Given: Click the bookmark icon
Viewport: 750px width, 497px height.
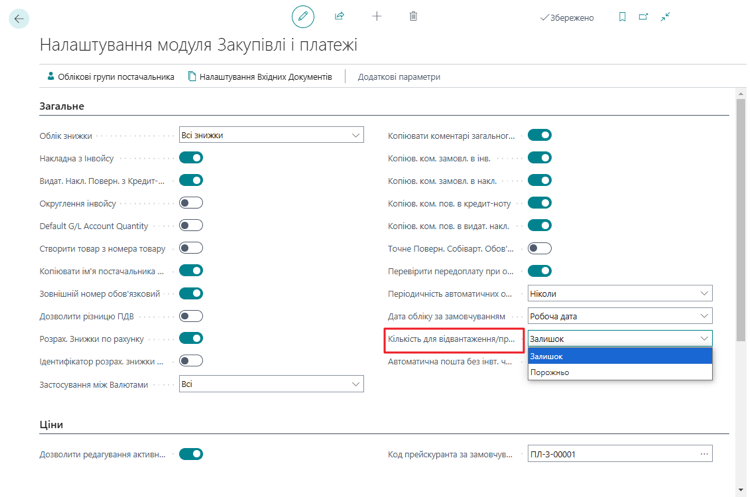Looking at the screenshot, I should click(622, 17).
